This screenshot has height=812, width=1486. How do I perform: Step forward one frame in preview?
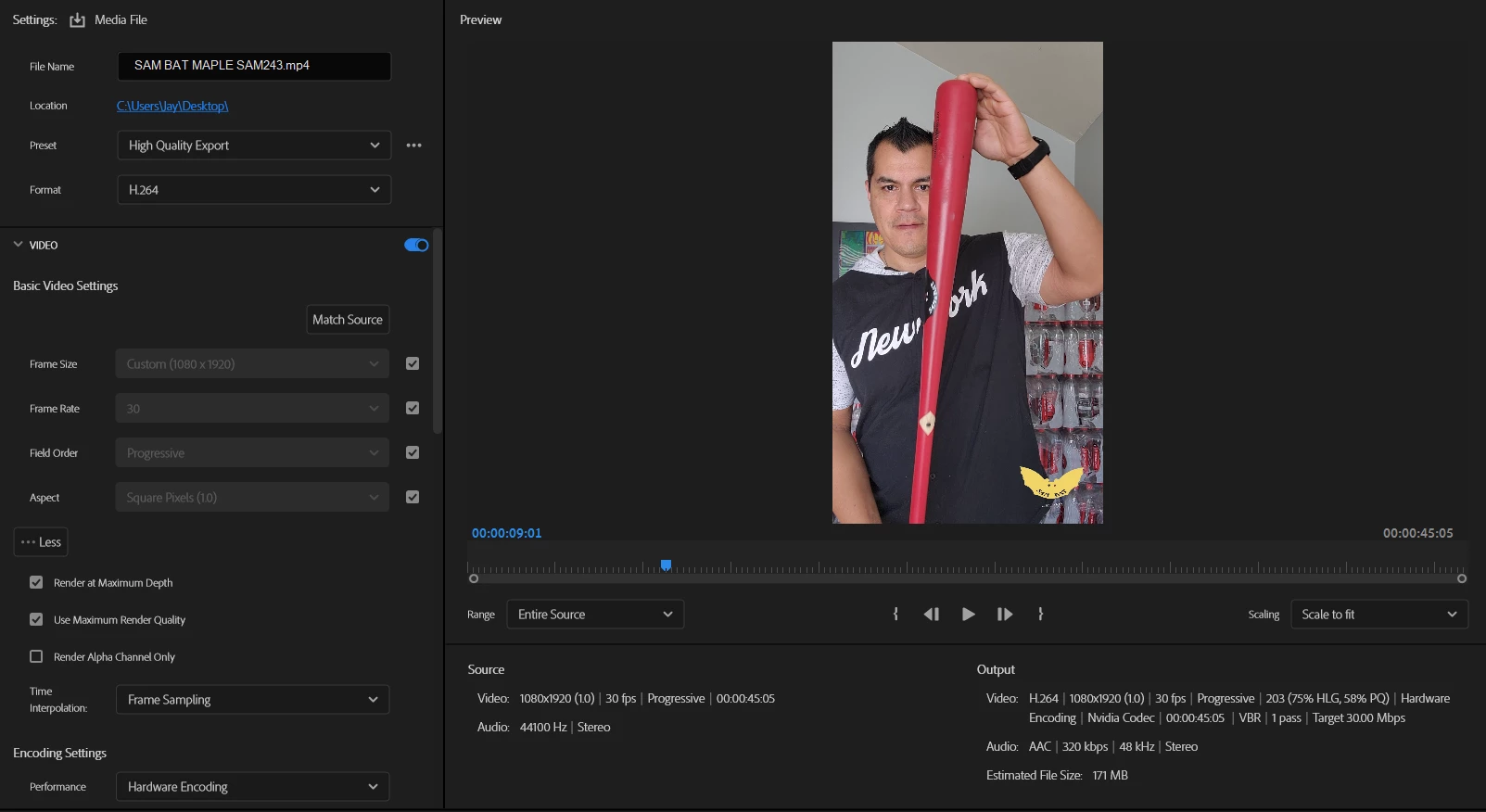(1005, 615)
